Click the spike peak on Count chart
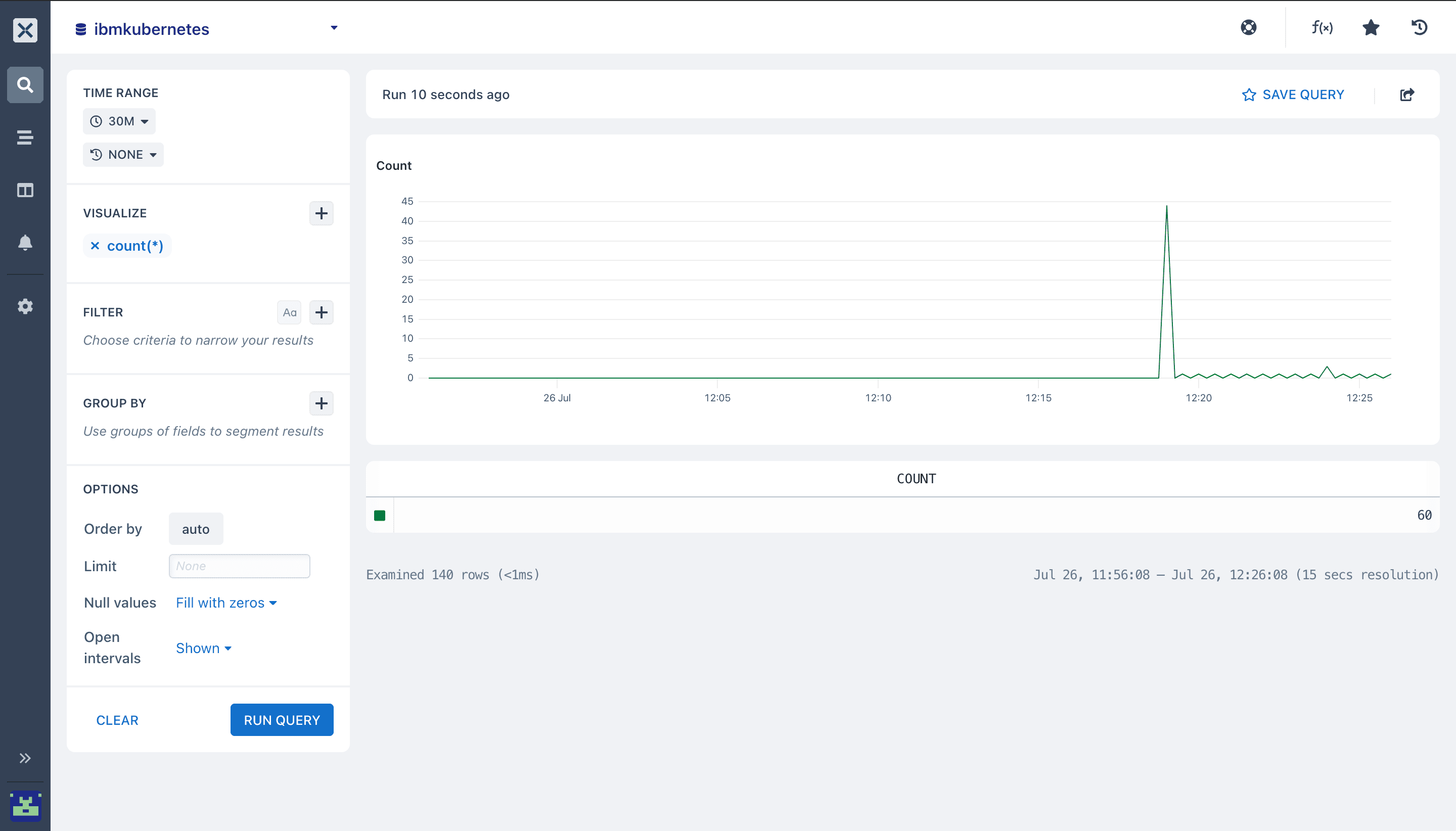This screenshot has height=831, width=1456. [1166, 206]
